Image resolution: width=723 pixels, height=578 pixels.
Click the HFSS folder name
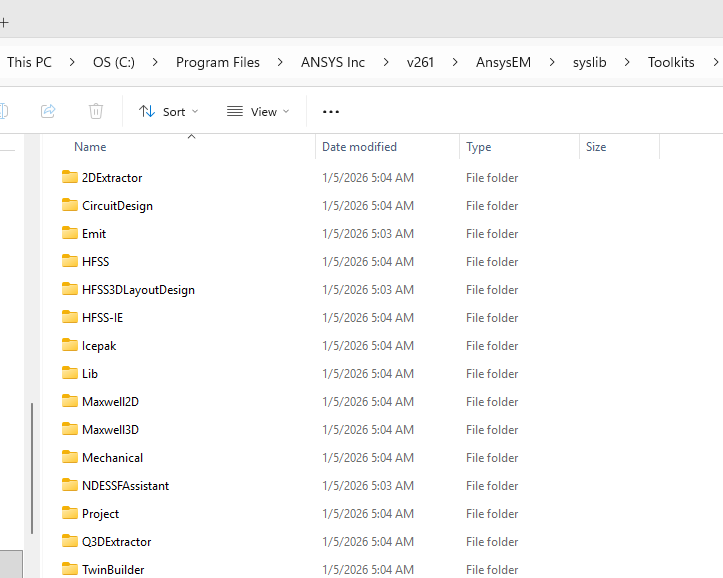95,262
